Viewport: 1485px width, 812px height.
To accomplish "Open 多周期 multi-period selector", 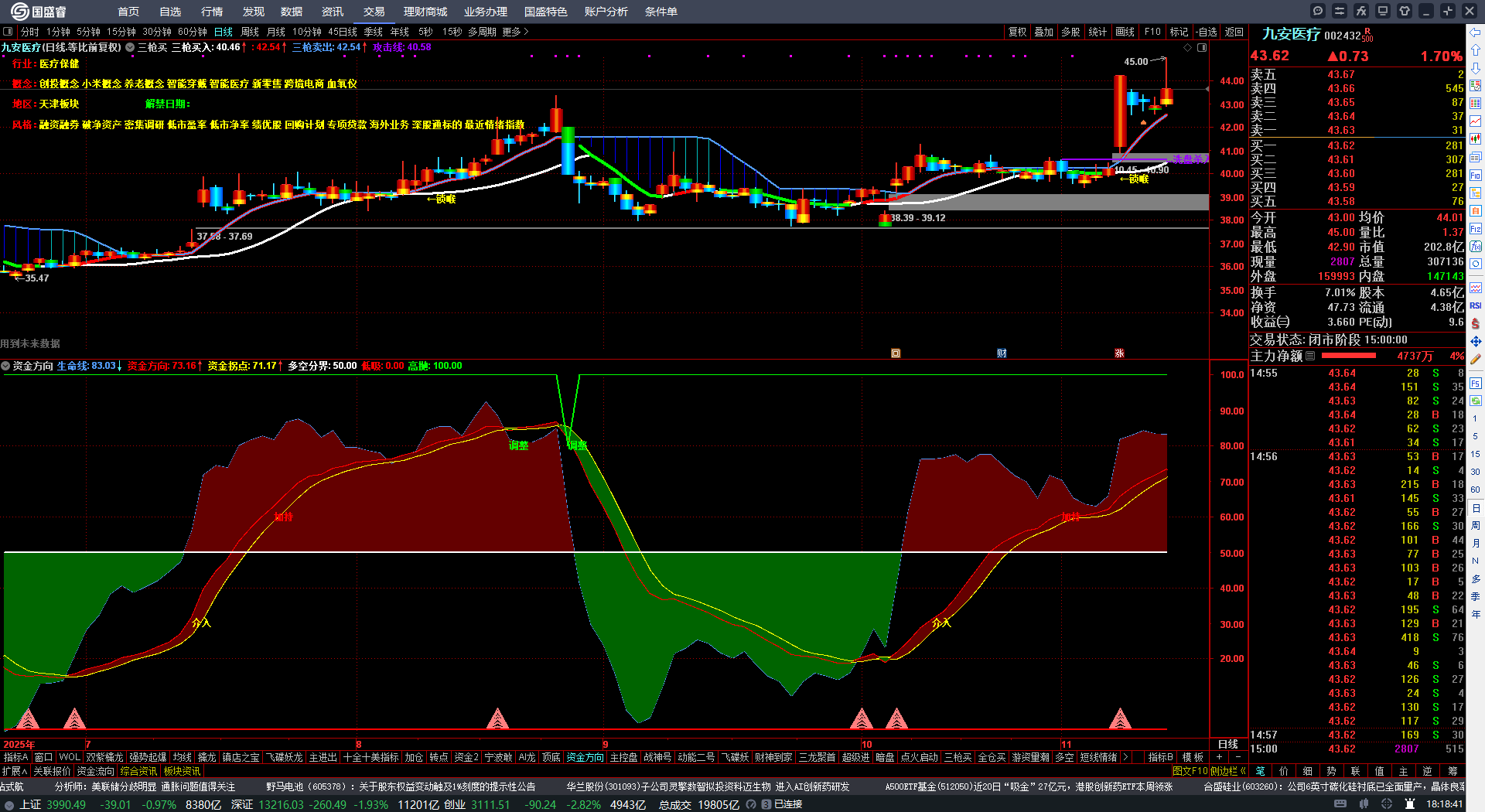I will click(482, 32).
